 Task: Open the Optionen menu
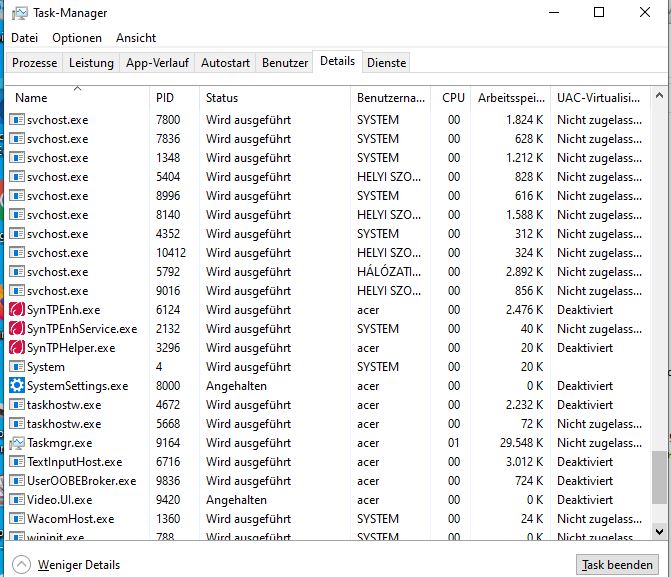(x=77, y=38)
